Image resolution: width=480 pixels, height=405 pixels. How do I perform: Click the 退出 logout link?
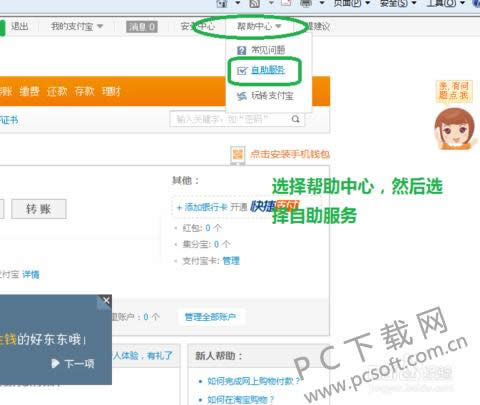click(x=20, y=26)
